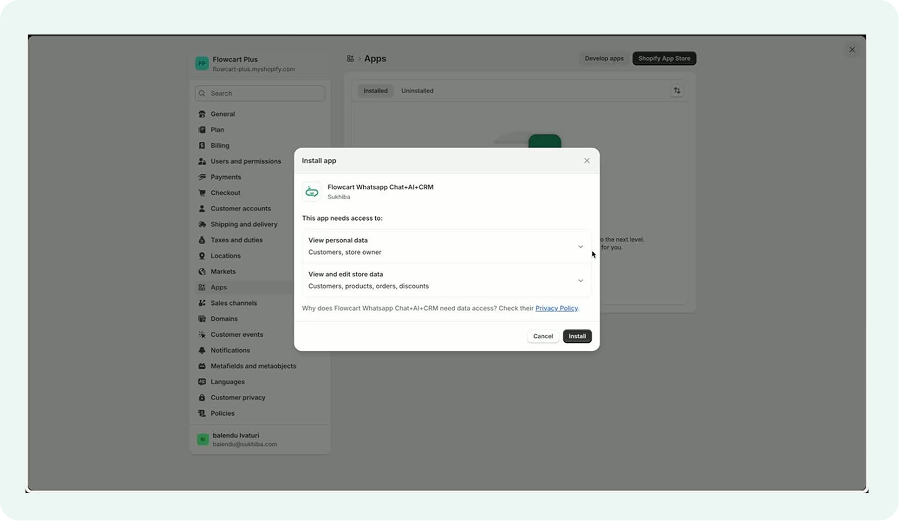Click the Customer events icon
The height and width of the screenshot is (521, 899).
click(202, 335)
